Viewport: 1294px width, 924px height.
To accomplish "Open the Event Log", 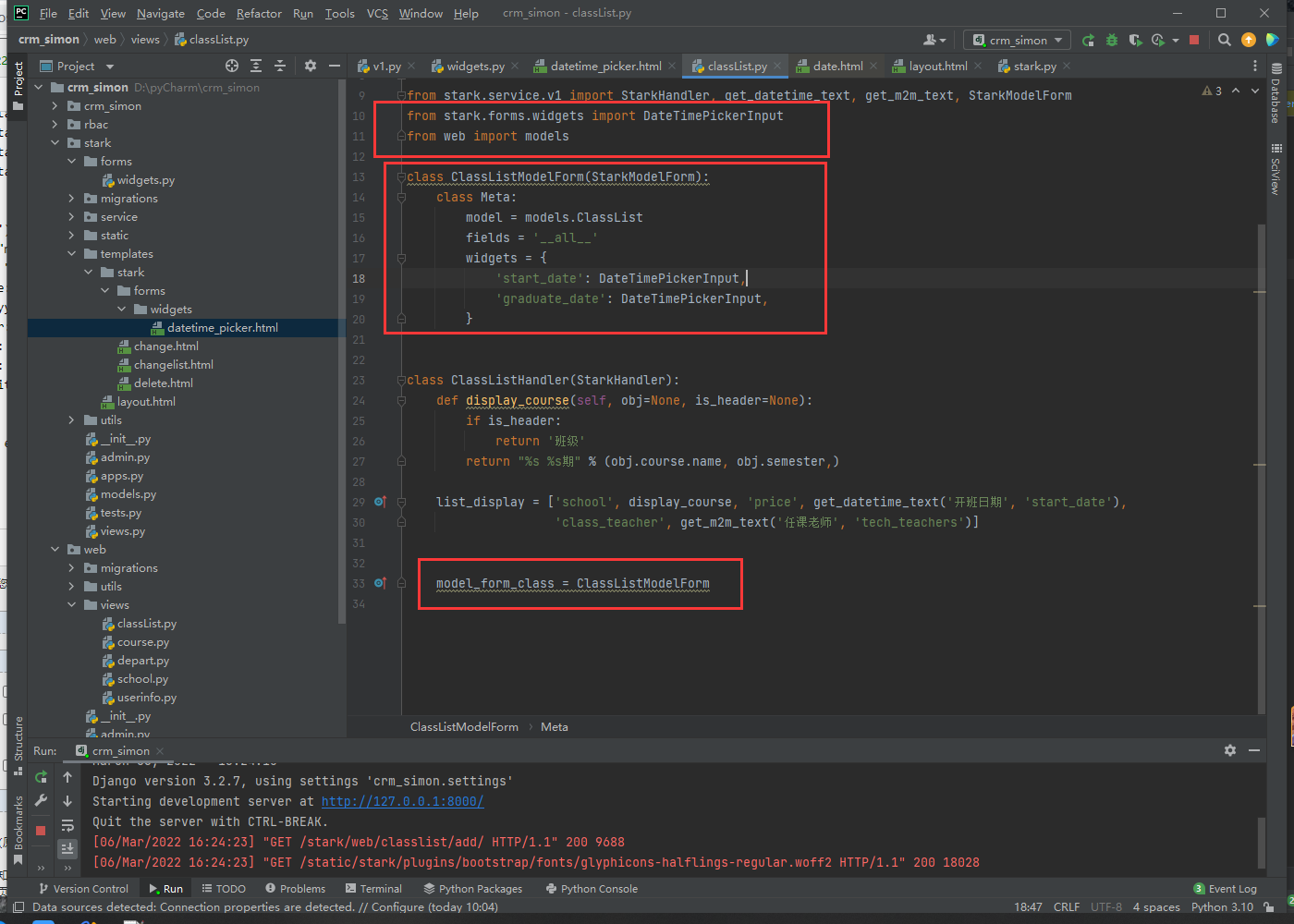I will (x=1225, y=889).
